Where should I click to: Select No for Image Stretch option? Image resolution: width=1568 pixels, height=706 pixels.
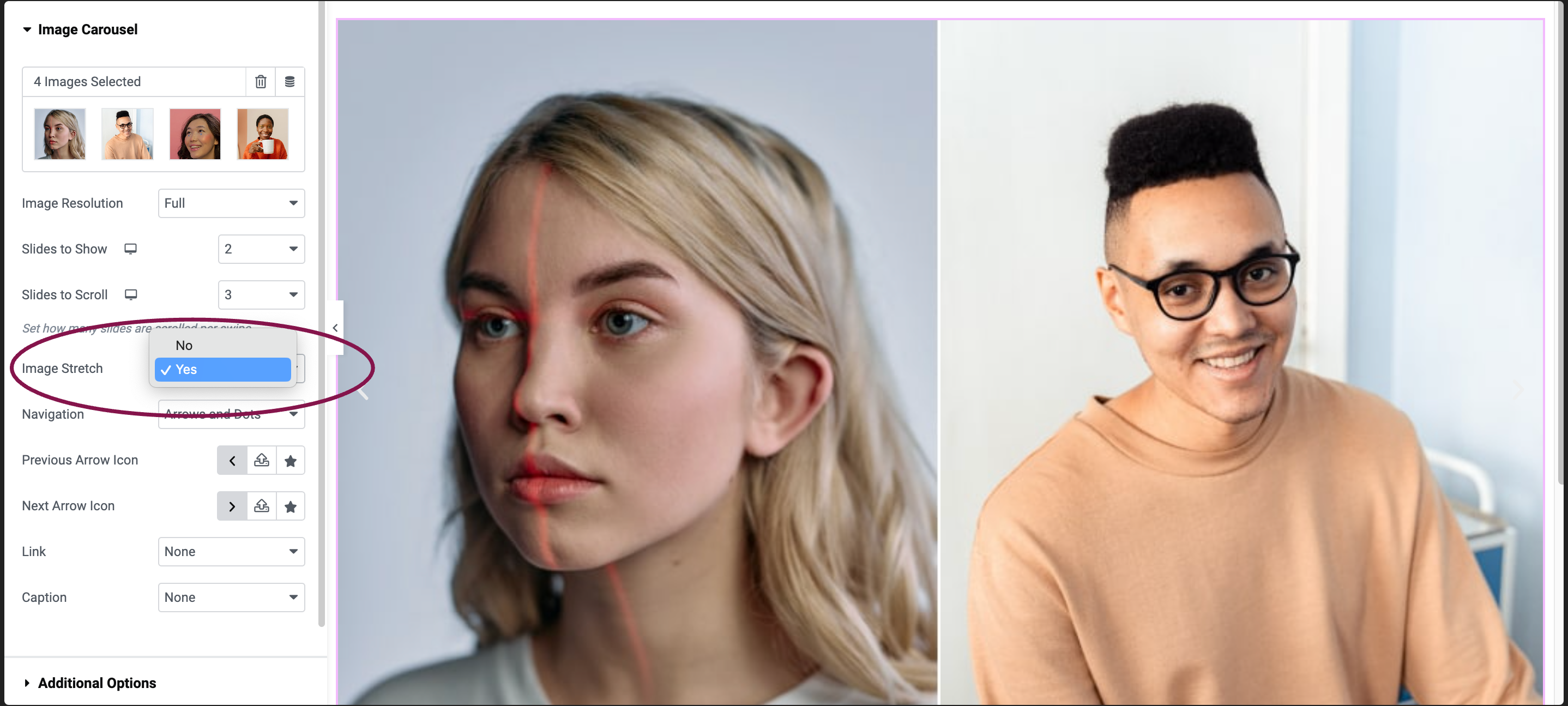pos(184,345)
